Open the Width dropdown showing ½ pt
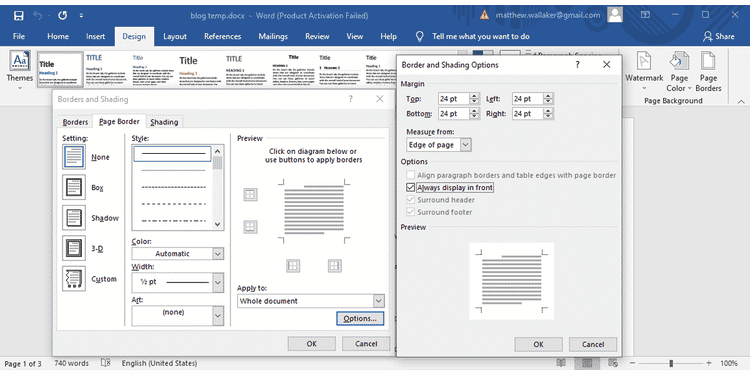This screenshot has height=375, width=750. pos(218,282)
